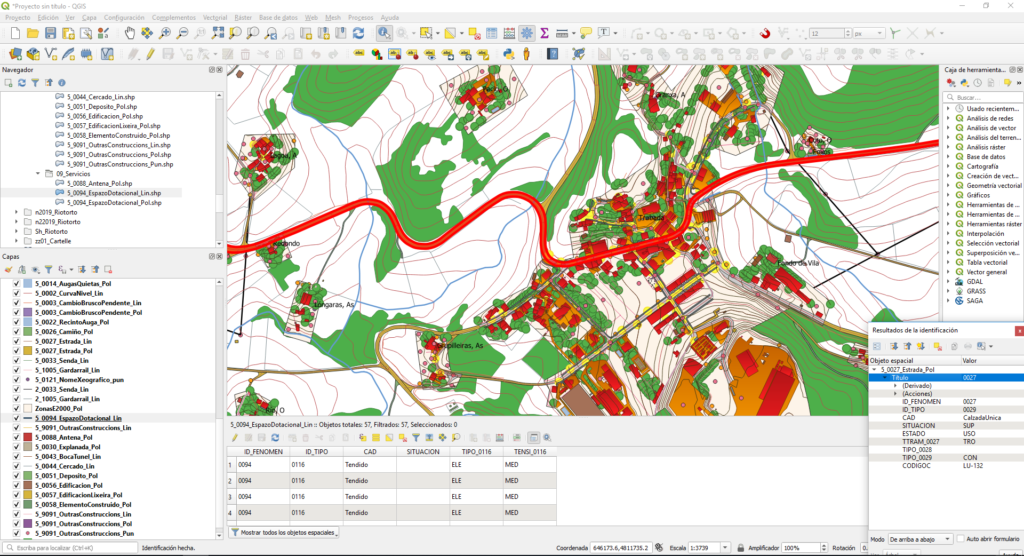Image resolution: width=1024 pixels, height=556 pixels.
Task: Click zoom map to selected rows icon
Action: pyautogui.click(x=456, y=438)
